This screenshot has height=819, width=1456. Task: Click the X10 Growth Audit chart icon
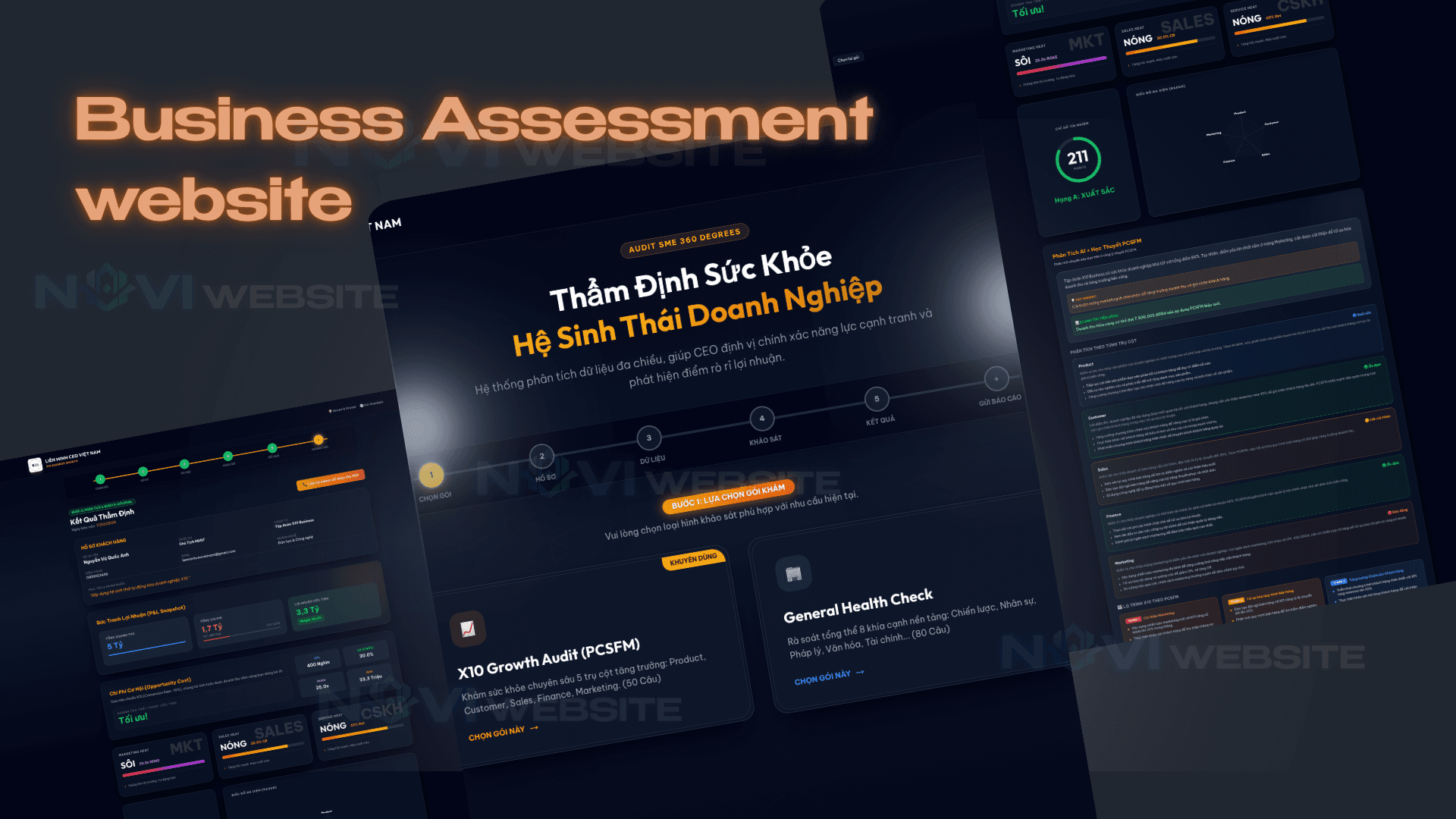[x=468, y=628]
